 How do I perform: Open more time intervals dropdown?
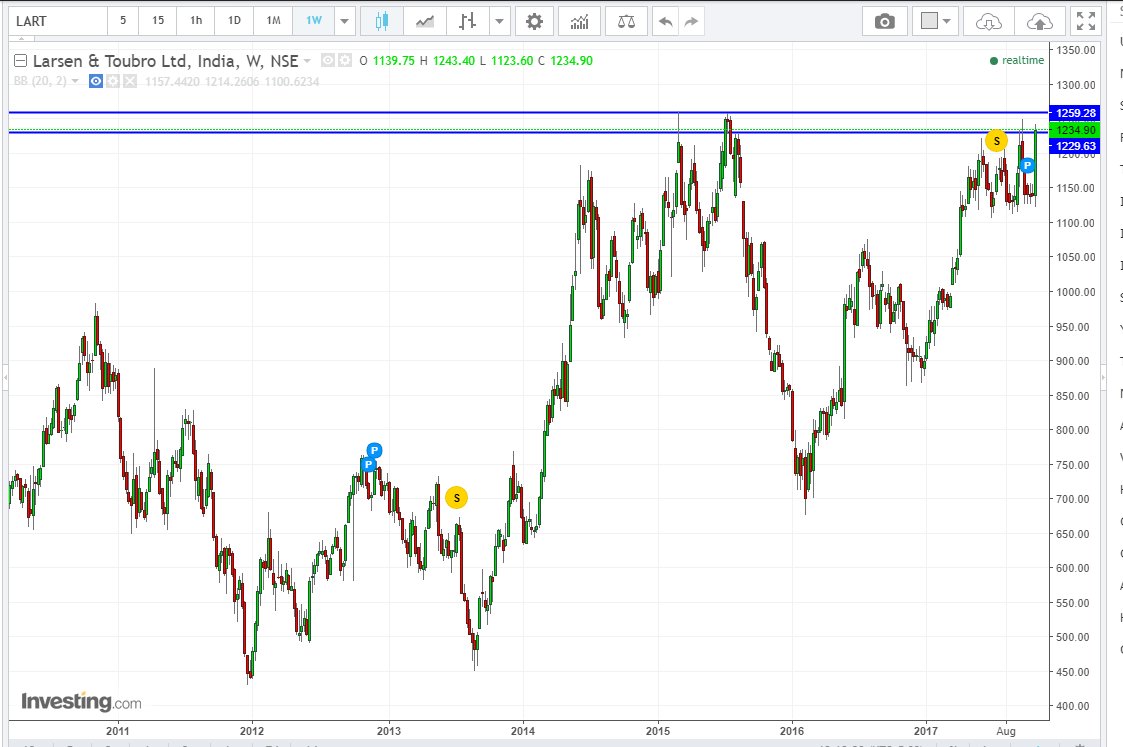pyautogui.click(x=344, y=21)
